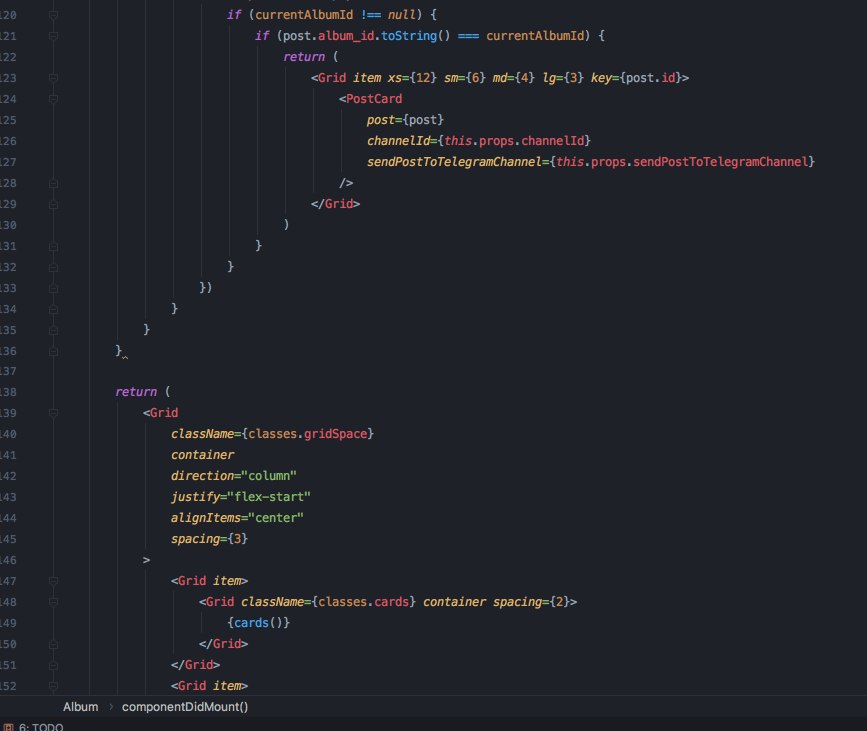867x731 pixels.
Task: Click the 'lg={3}' attribute
Action: pos(563,78)
